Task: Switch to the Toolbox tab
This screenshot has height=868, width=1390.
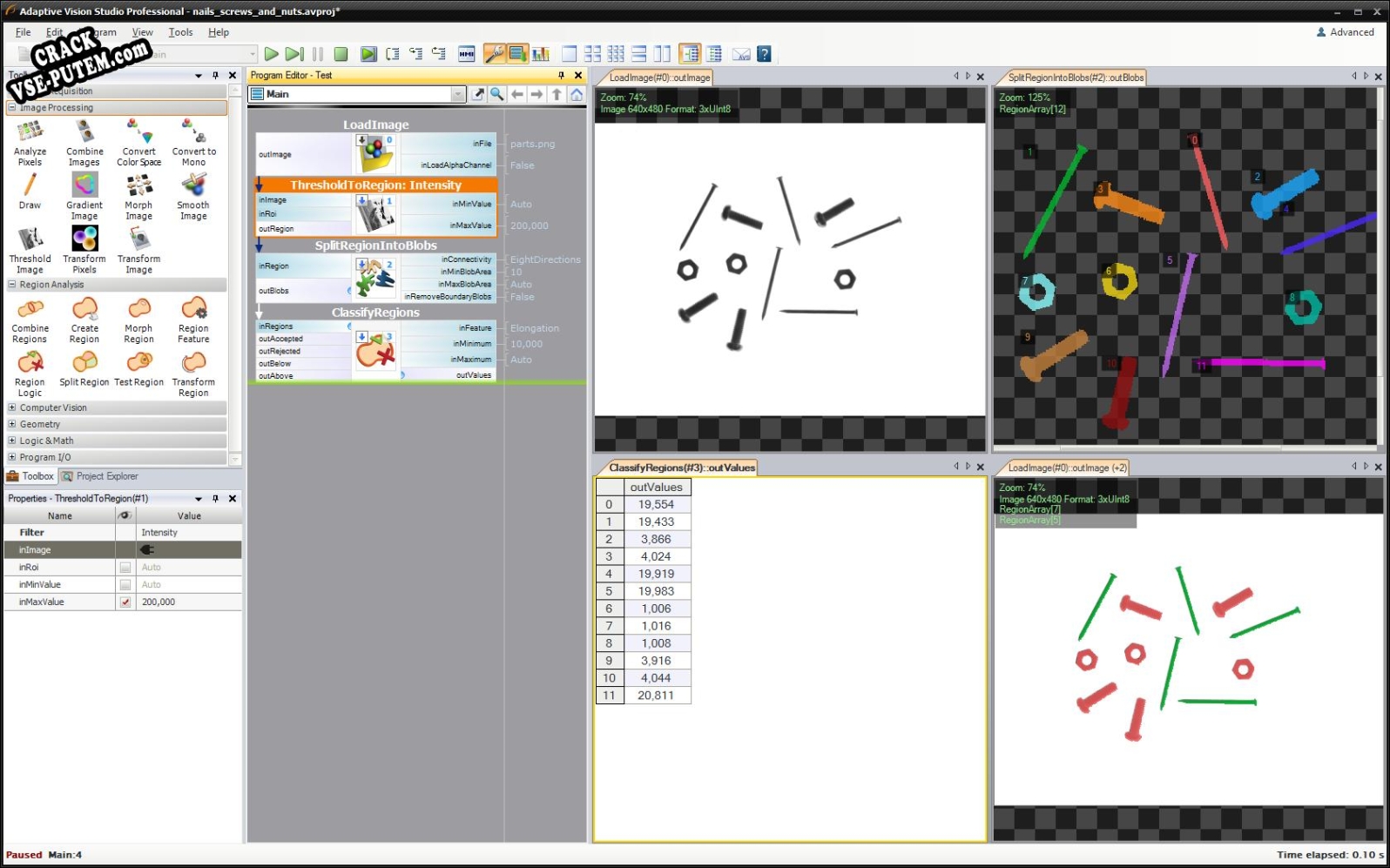Action: (30, 476)
